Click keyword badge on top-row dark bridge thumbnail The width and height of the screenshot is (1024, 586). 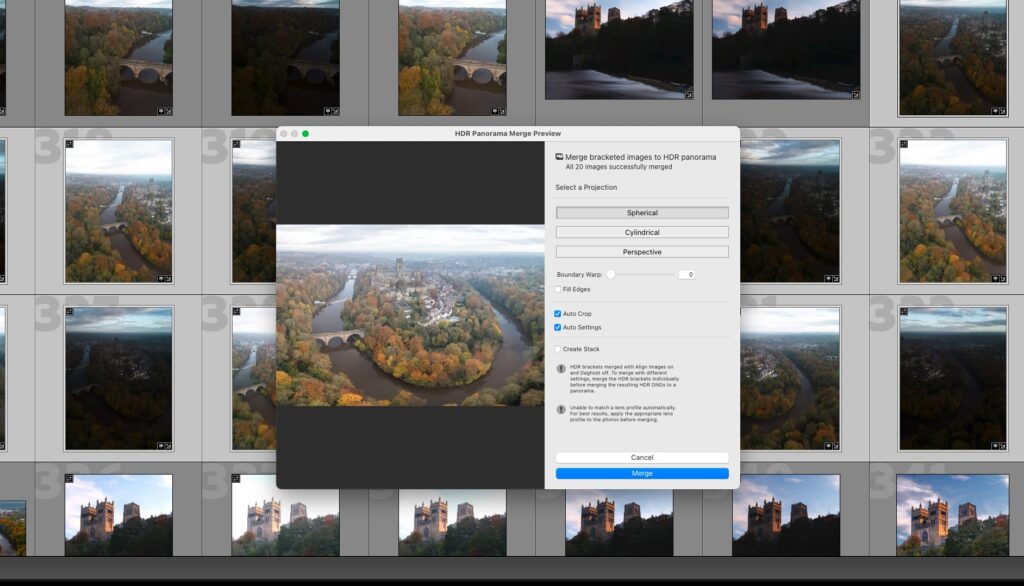click(x=327, y=111)
